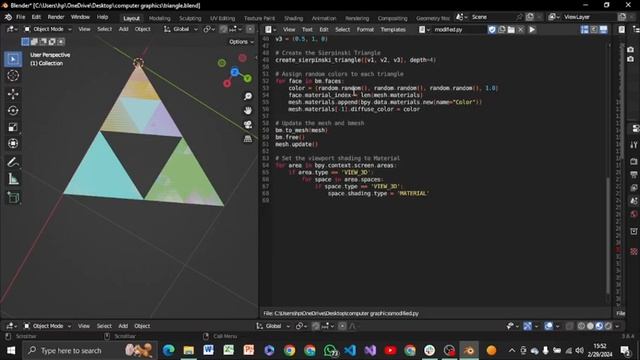Viewport: 640px width, 360px height.
Task: Toggle syntax highlighting in text editor
Action: [603, 29]
